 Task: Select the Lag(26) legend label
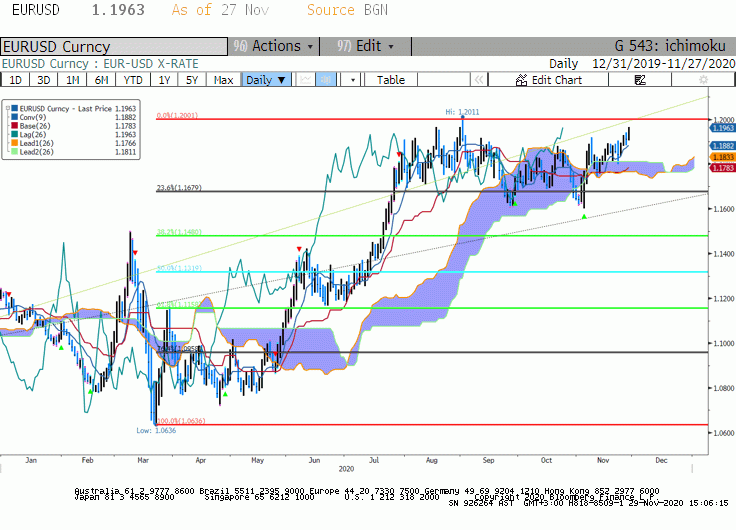click(33, 135)
